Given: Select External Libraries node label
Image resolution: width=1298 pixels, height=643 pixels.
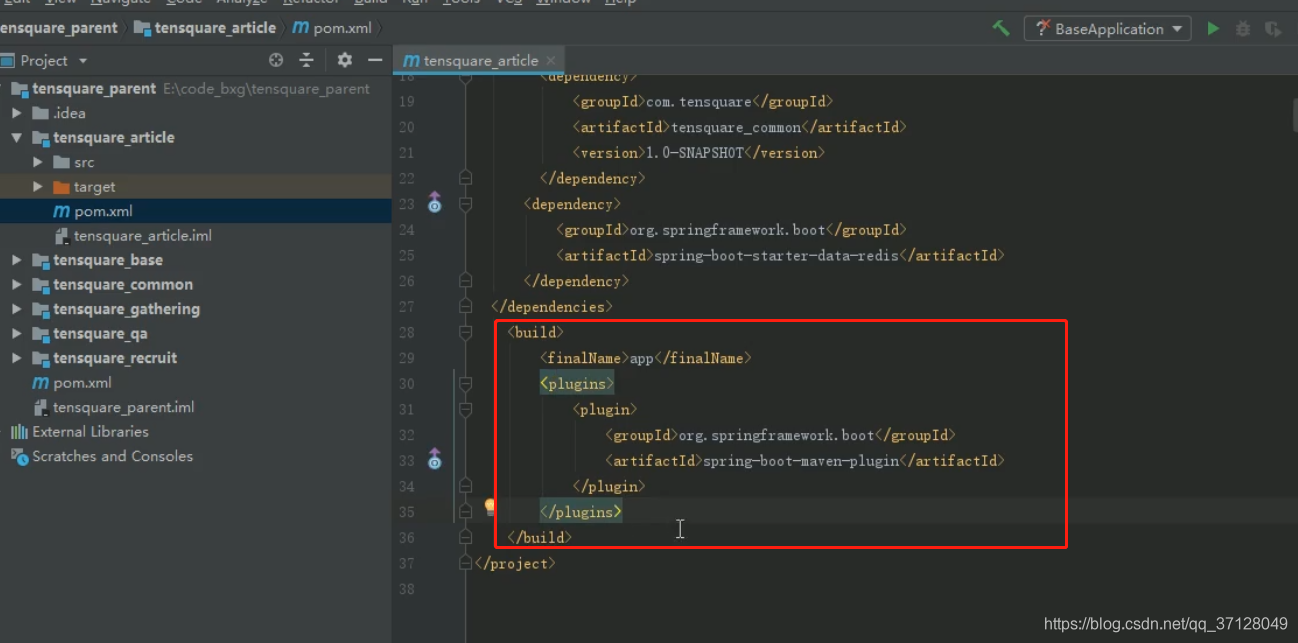Looking at the screenshot, I should (90, 432).
